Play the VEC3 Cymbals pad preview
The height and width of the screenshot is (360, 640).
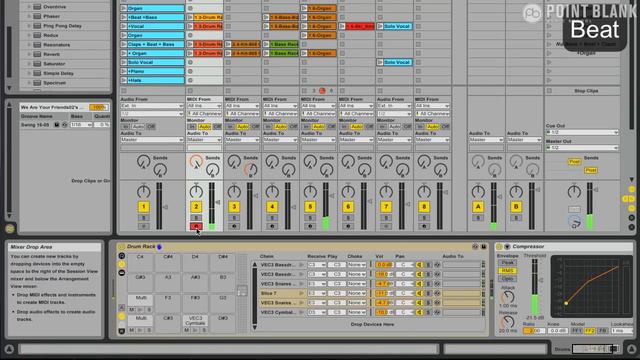(x=195, y=330)
